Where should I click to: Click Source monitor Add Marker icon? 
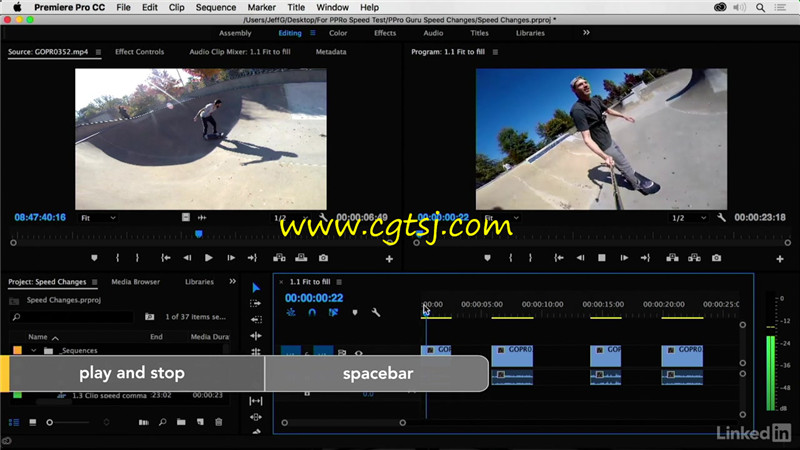tap(94, 258)
